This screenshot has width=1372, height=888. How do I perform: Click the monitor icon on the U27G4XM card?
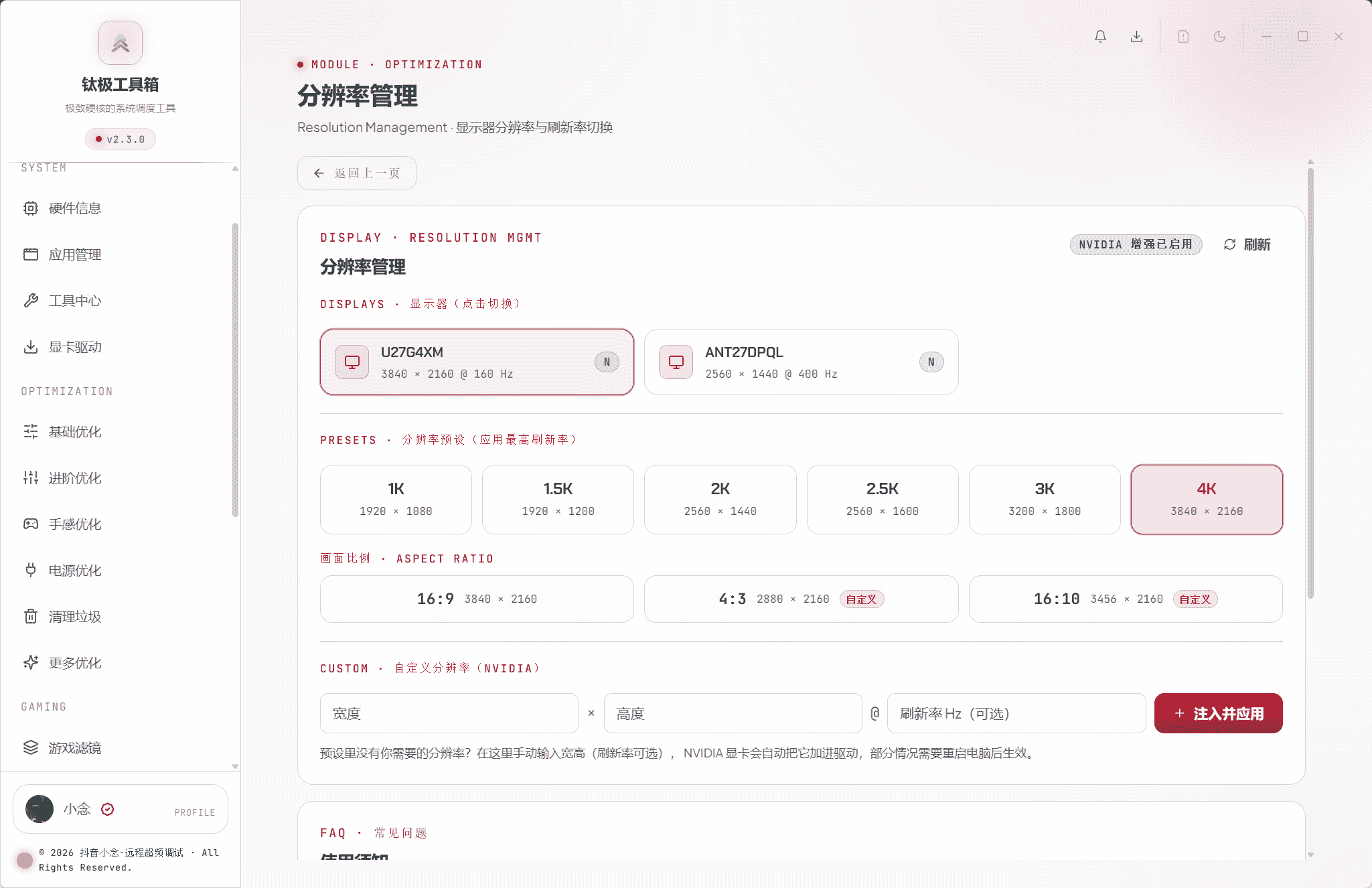[x=352, y=362]
